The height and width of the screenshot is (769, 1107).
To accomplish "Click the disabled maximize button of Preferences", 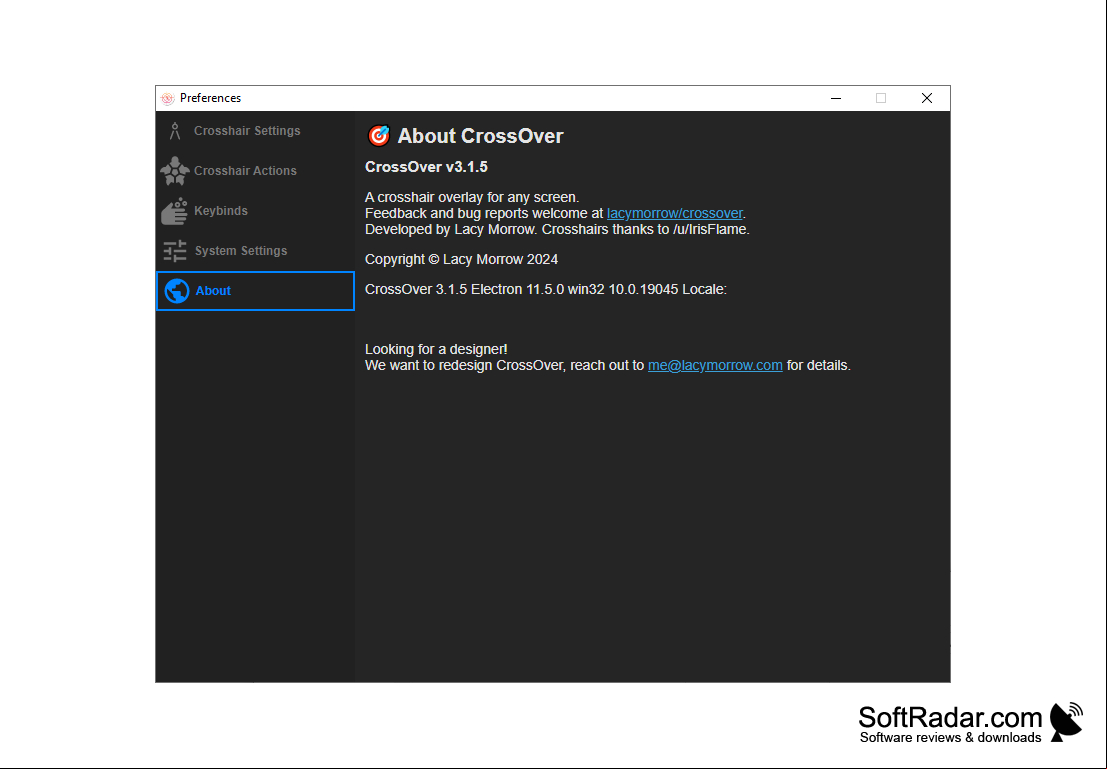I will coord(881,98).
